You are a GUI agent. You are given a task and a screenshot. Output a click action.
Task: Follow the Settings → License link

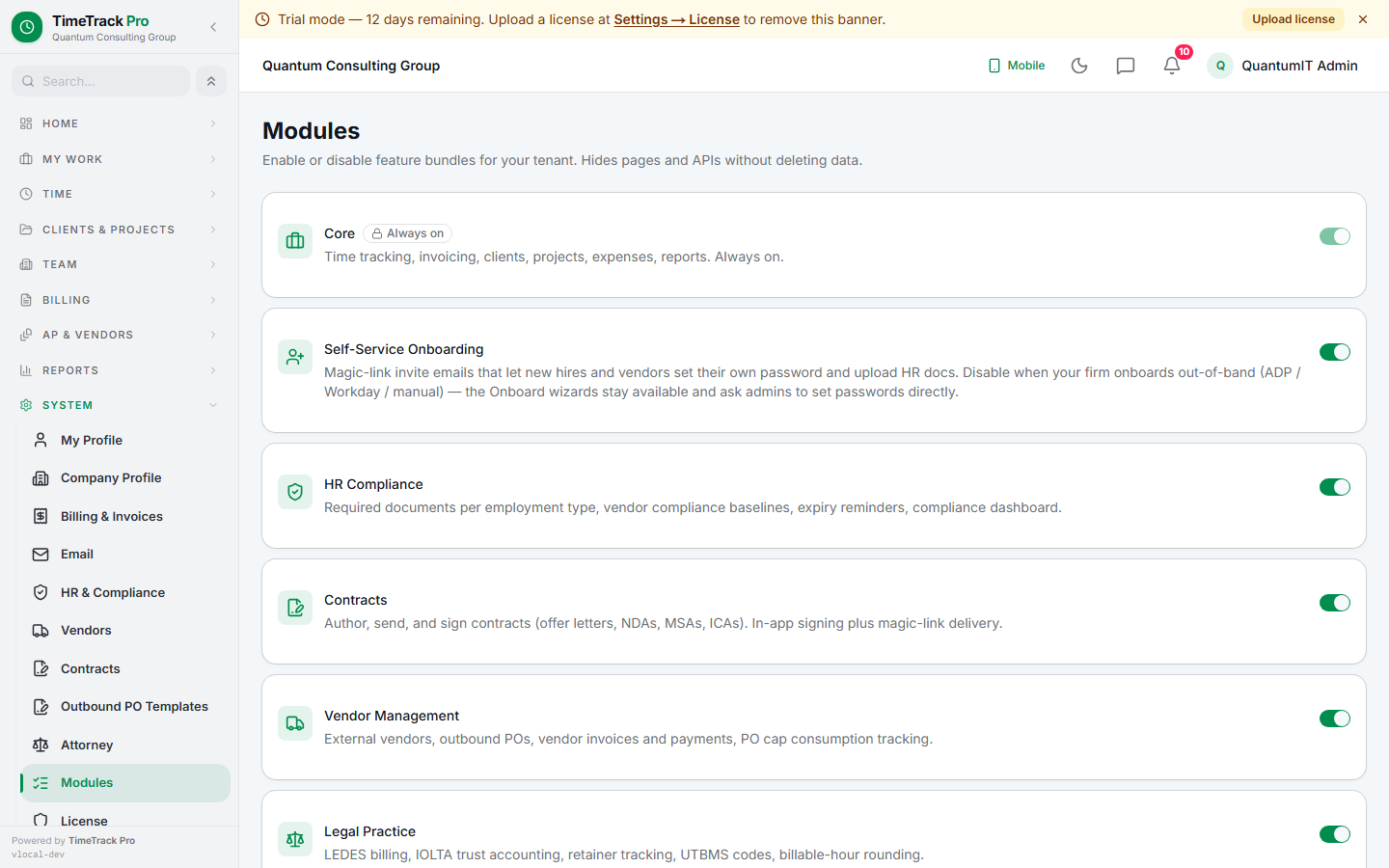[x=676, y=19]
